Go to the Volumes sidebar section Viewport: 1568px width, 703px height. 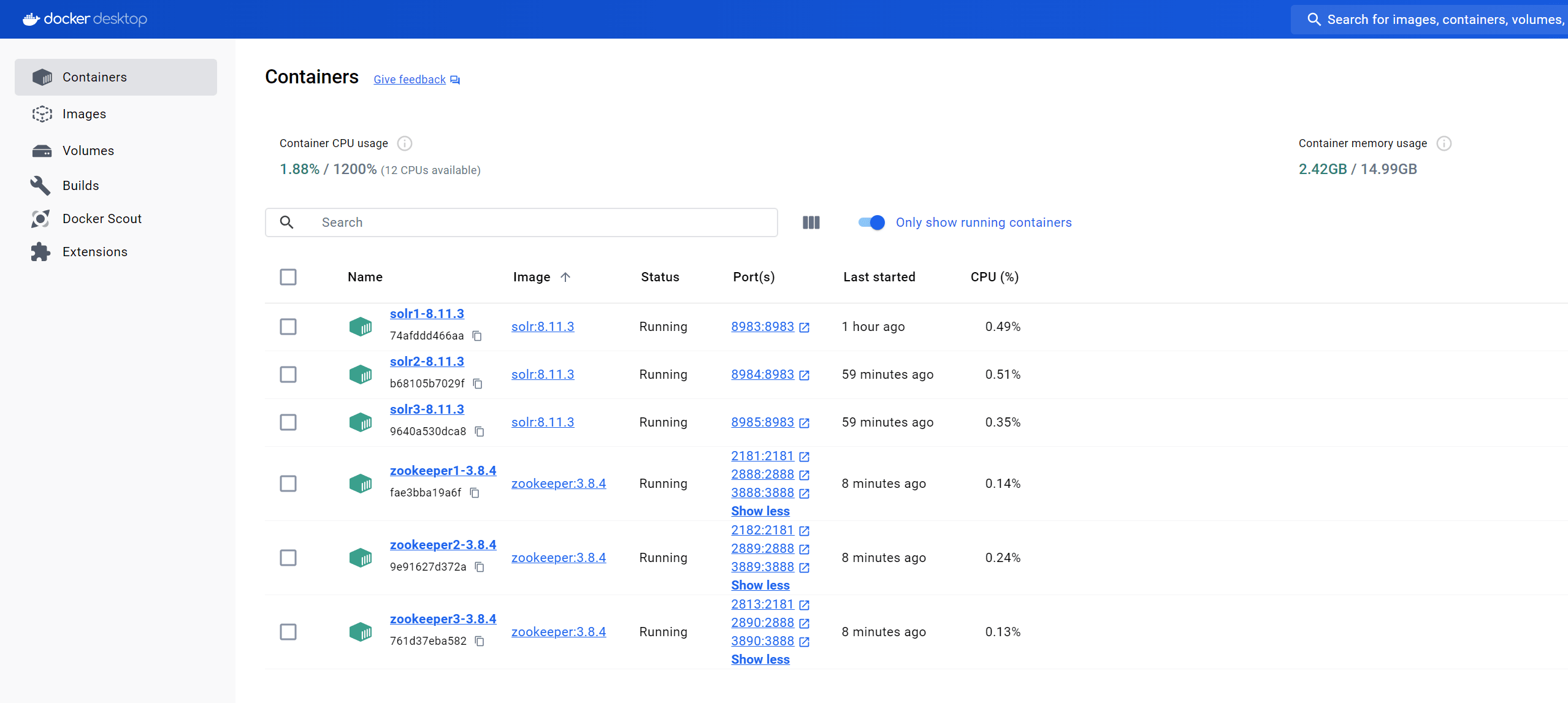[88, 151]
